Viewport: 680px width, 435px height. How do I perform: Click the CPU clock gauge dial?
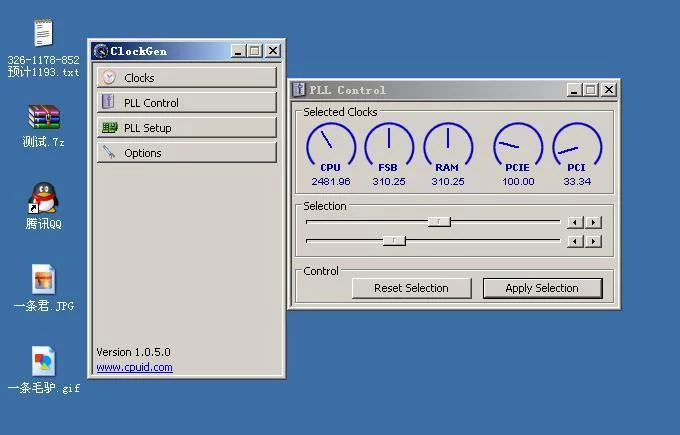tap(330, 147)
